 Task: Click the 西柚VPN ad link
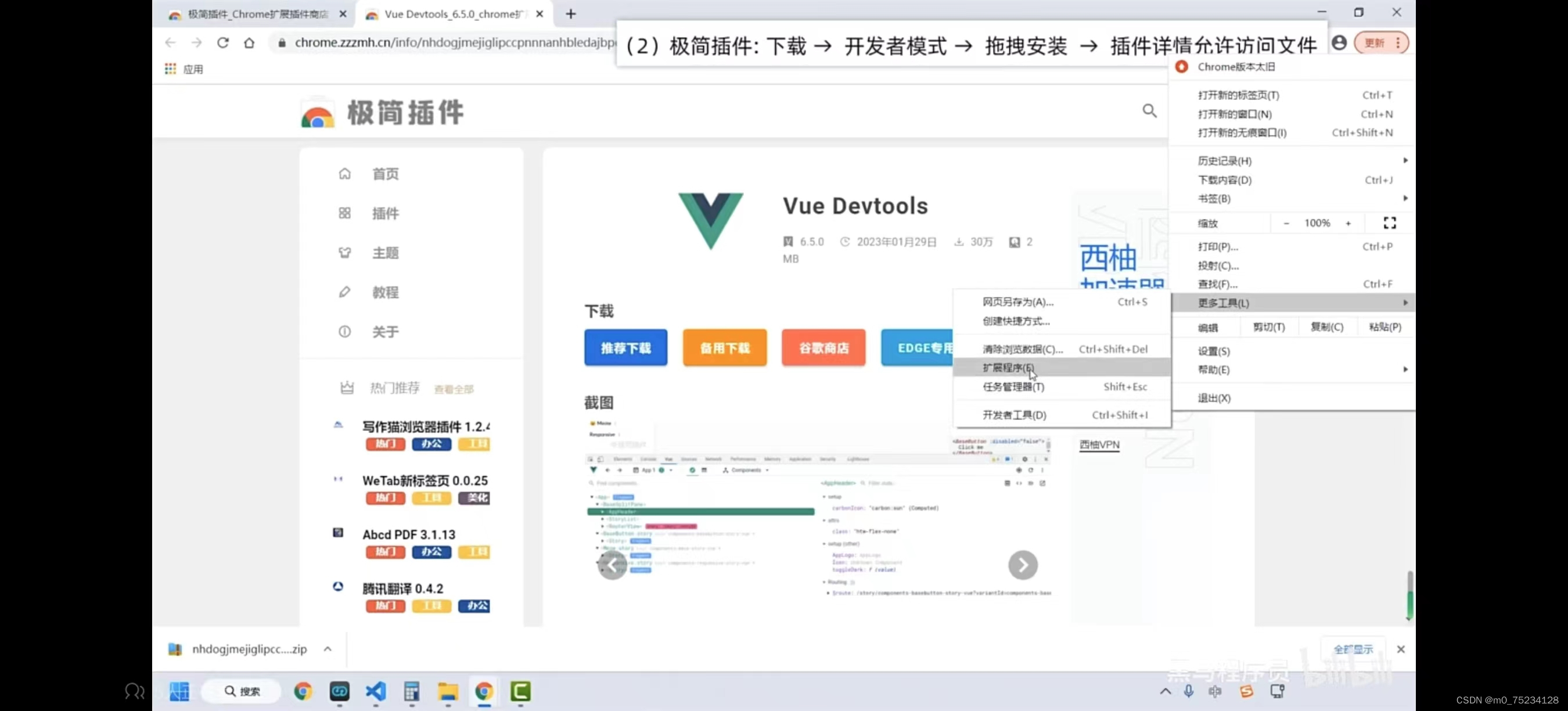pos(1099,445)
